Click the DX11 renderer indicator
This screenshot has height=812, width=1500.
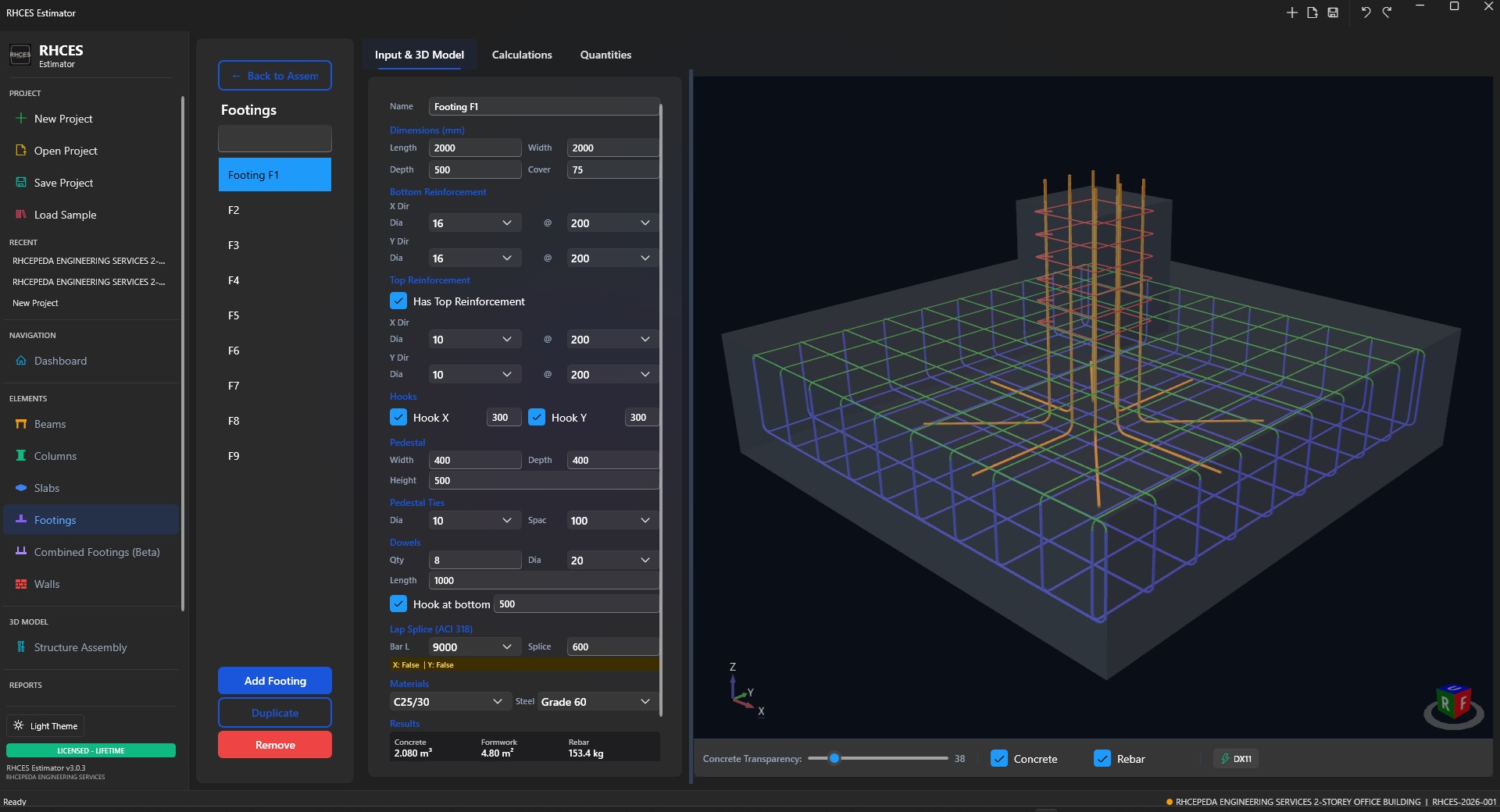click(x=1236, y=758)
